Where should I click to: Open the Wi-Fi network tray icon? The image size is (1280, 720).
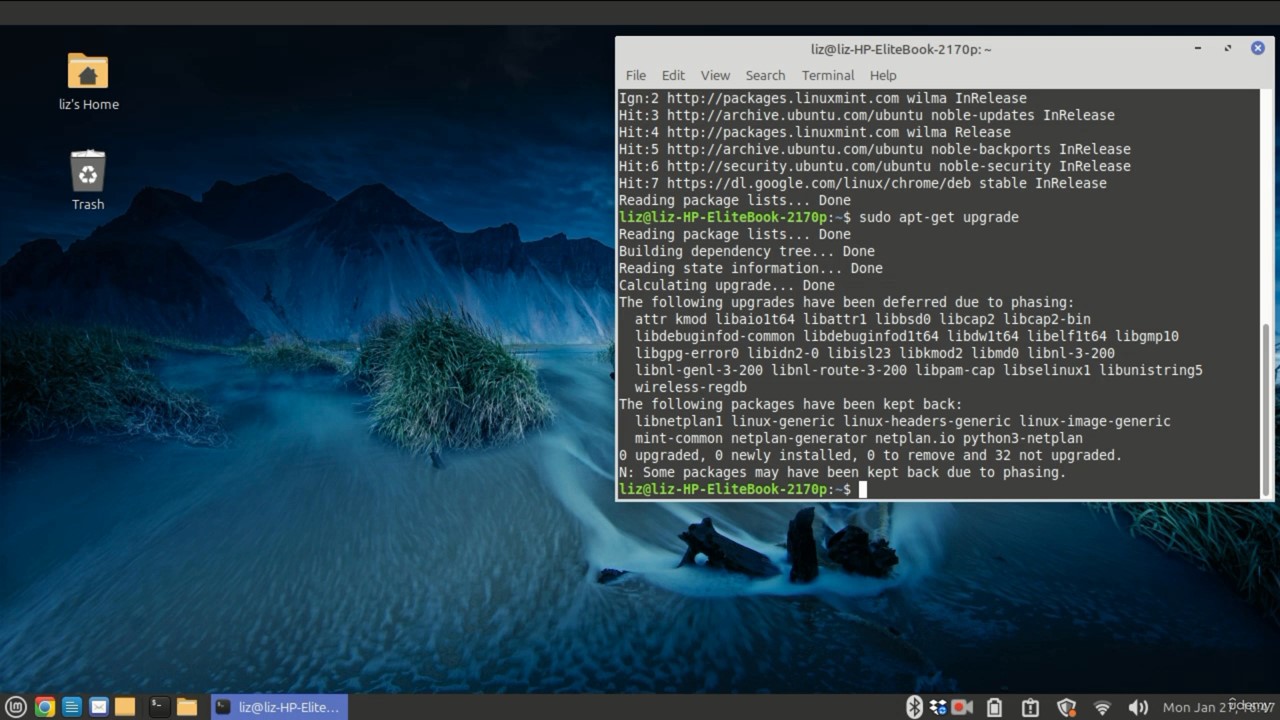pos(1102,708)
